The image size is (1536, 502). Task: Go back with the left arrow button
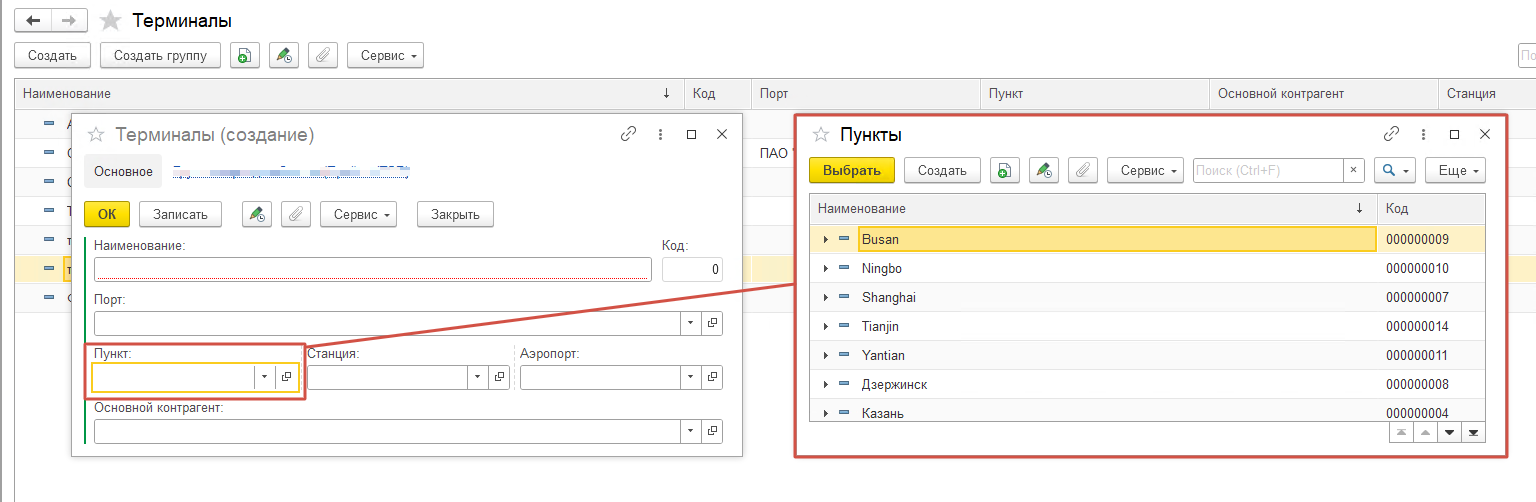pyautogui.click(x=32, y=20)
